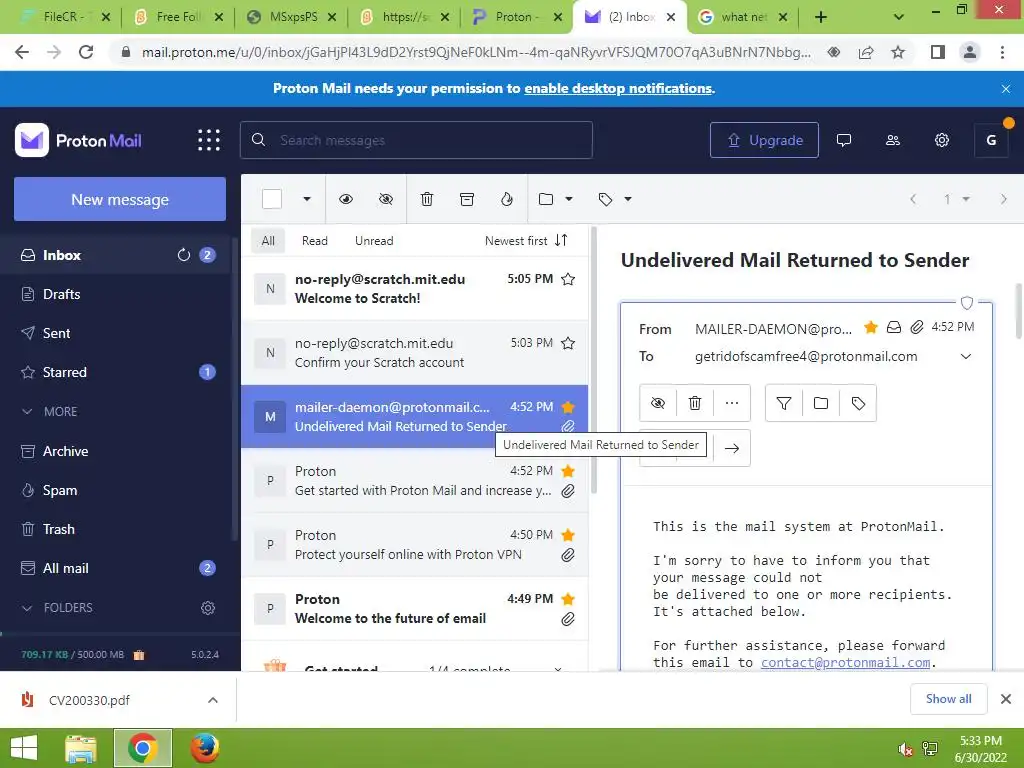Screen dimensions: 1024x768
Task: Open the contact@protonmail.com link
Action: (845, 662)
